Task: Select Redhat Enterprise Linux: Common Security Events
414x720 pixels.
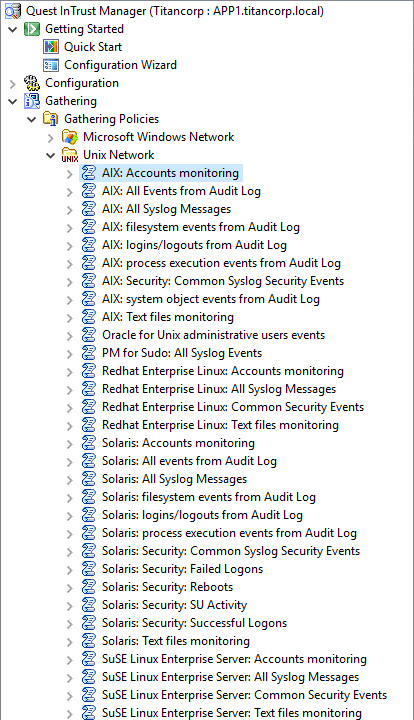Action: click(x=233, y=407)
